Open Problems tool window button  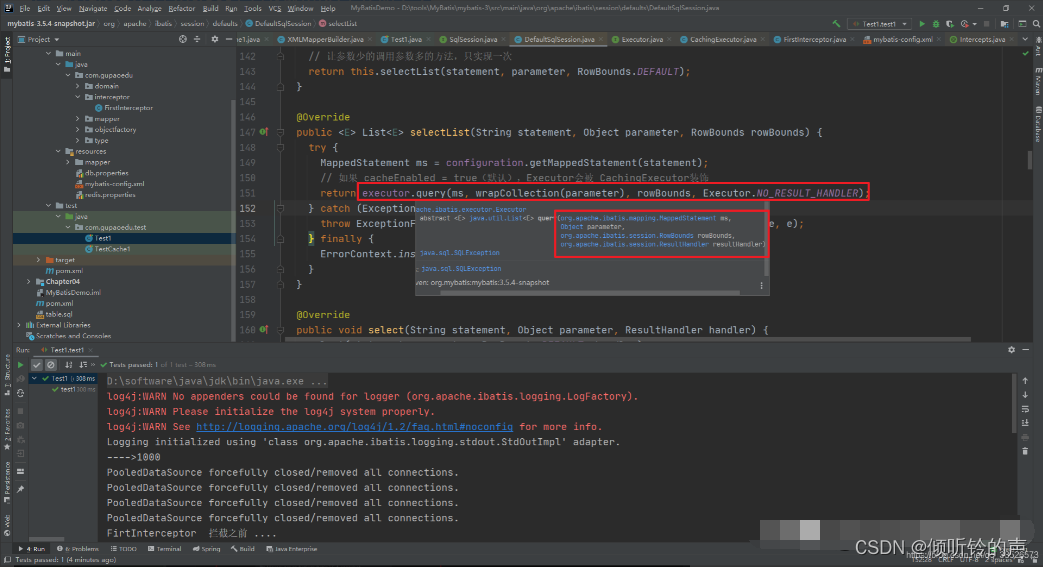78,549
